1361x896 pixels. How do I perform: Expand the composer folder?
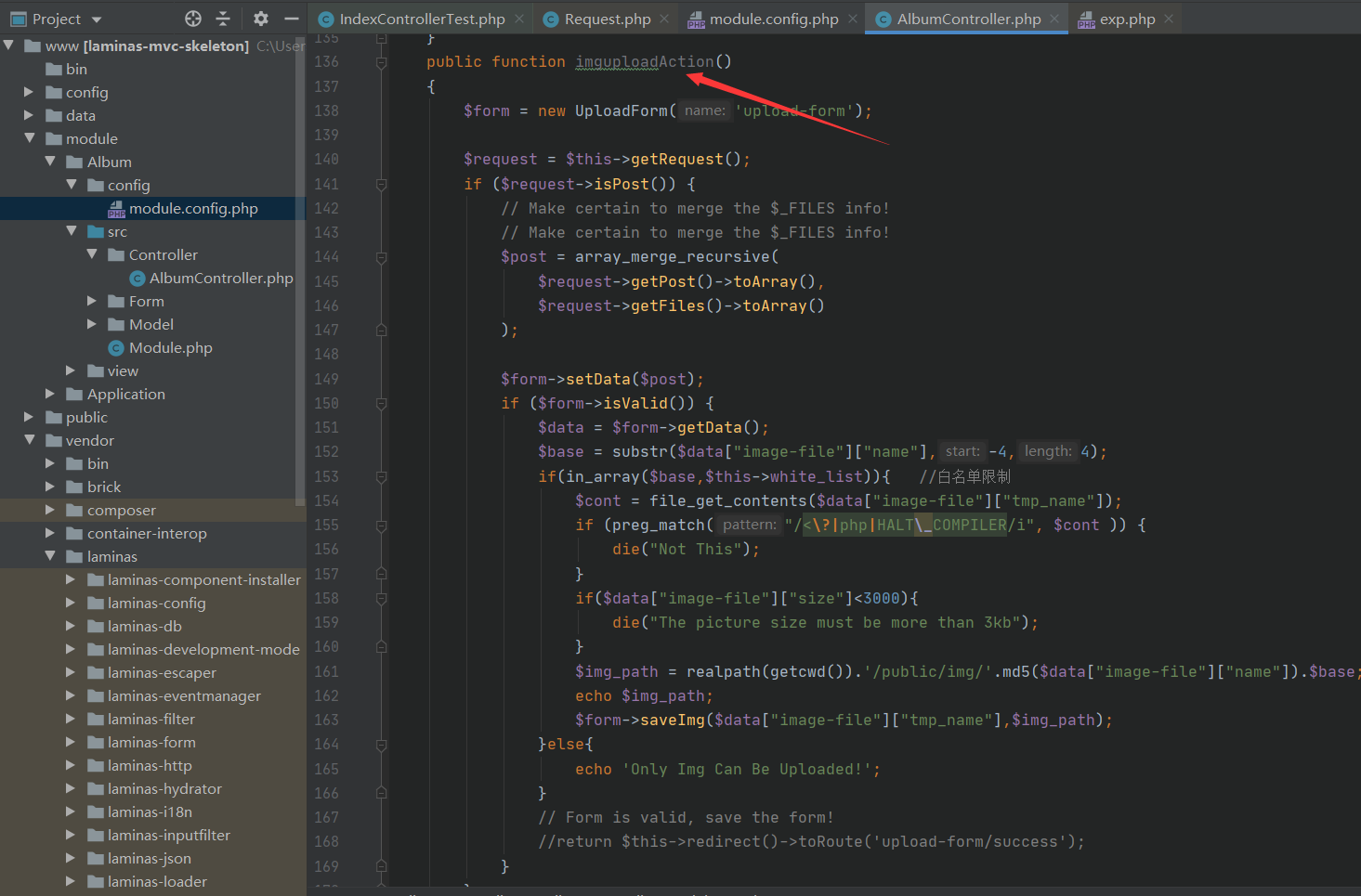[x=50, y=510]
